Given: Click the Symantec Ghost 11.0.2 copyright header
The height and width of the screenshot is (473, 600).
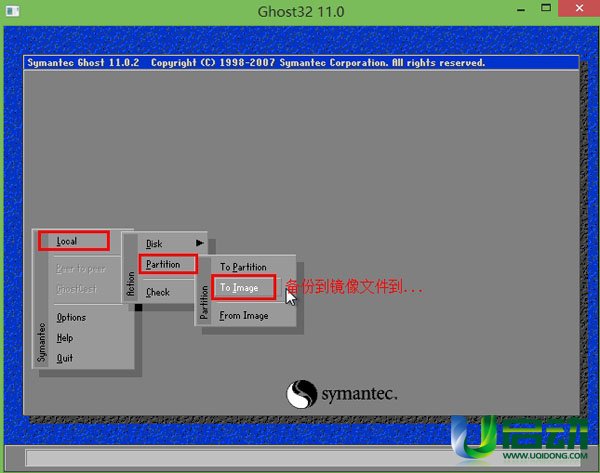Looking at the screenshot, I should tap(301, 63).
